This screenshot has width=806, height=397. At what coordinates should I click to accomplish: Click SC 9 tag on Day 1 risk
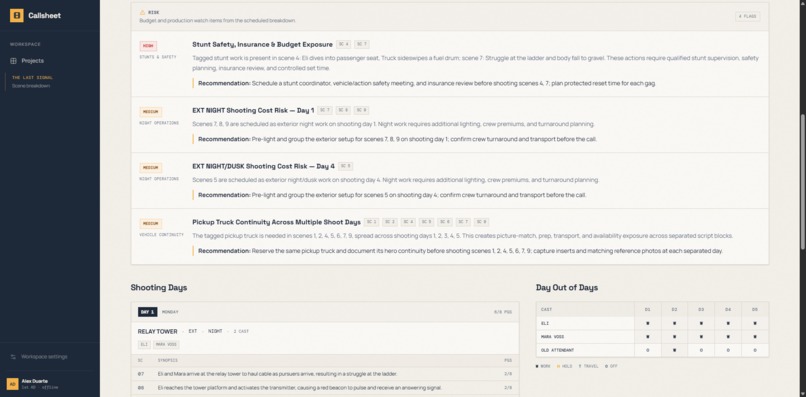coord(361,111)
